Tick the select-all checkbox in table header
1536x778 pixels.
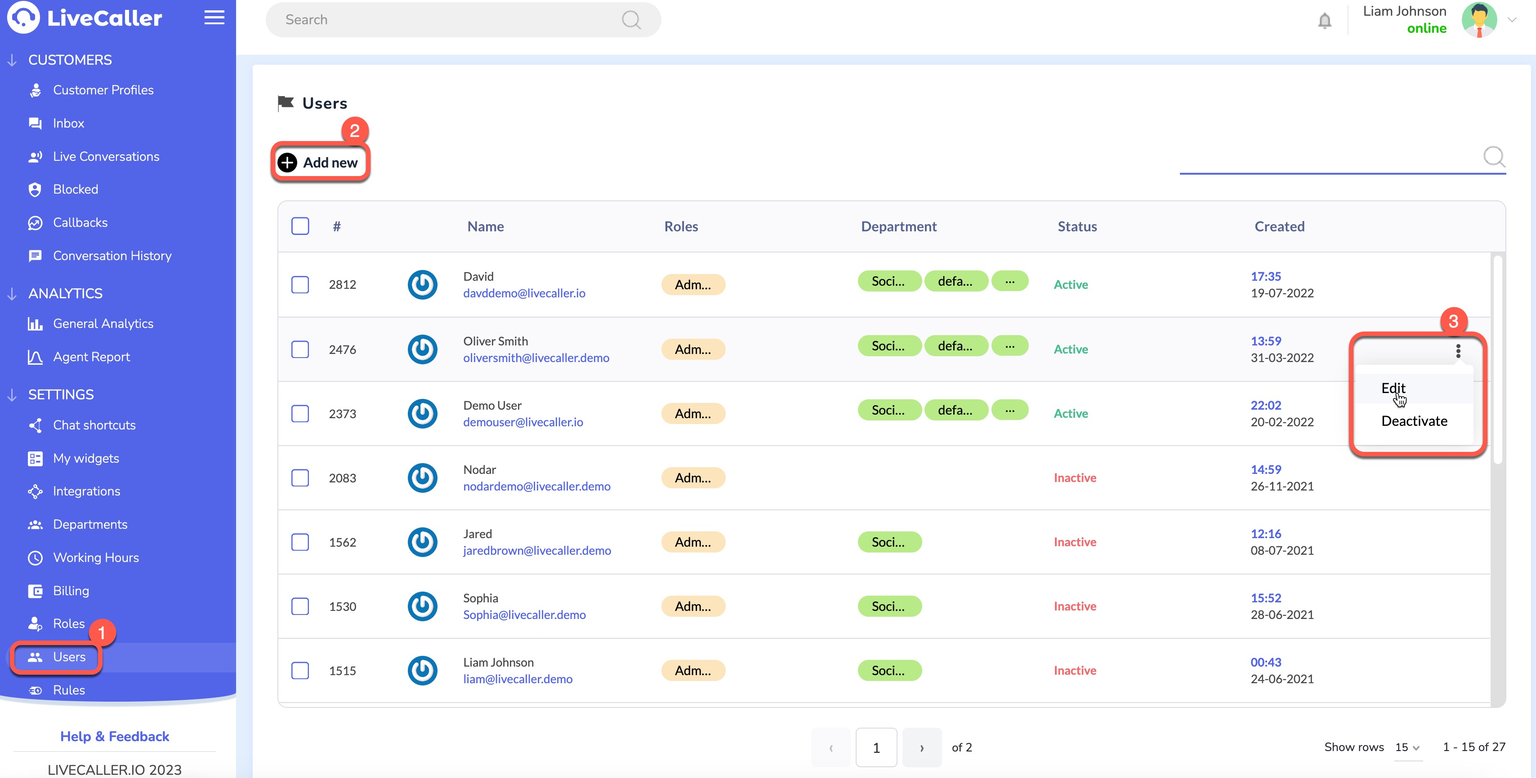[300, 226]
